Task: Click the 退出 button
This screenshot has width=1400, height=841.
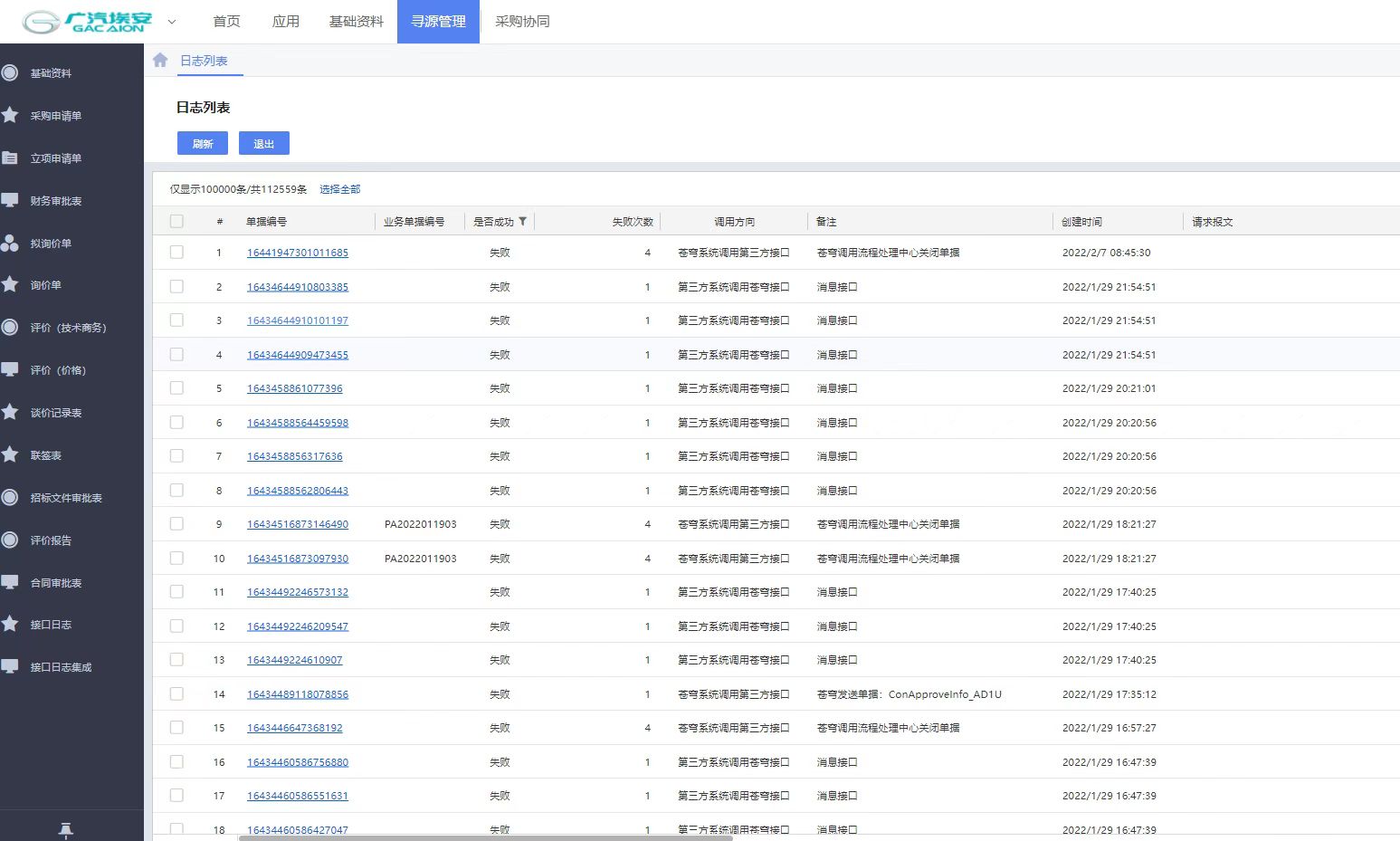Action: pos(264,143)
